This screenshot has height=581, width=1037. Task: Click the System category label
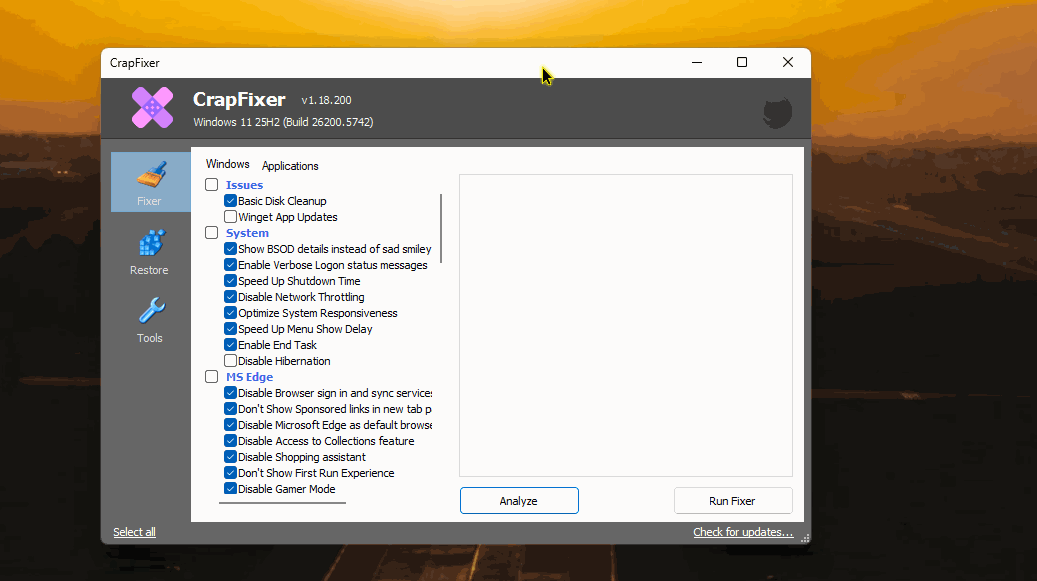tap(247, 233)
